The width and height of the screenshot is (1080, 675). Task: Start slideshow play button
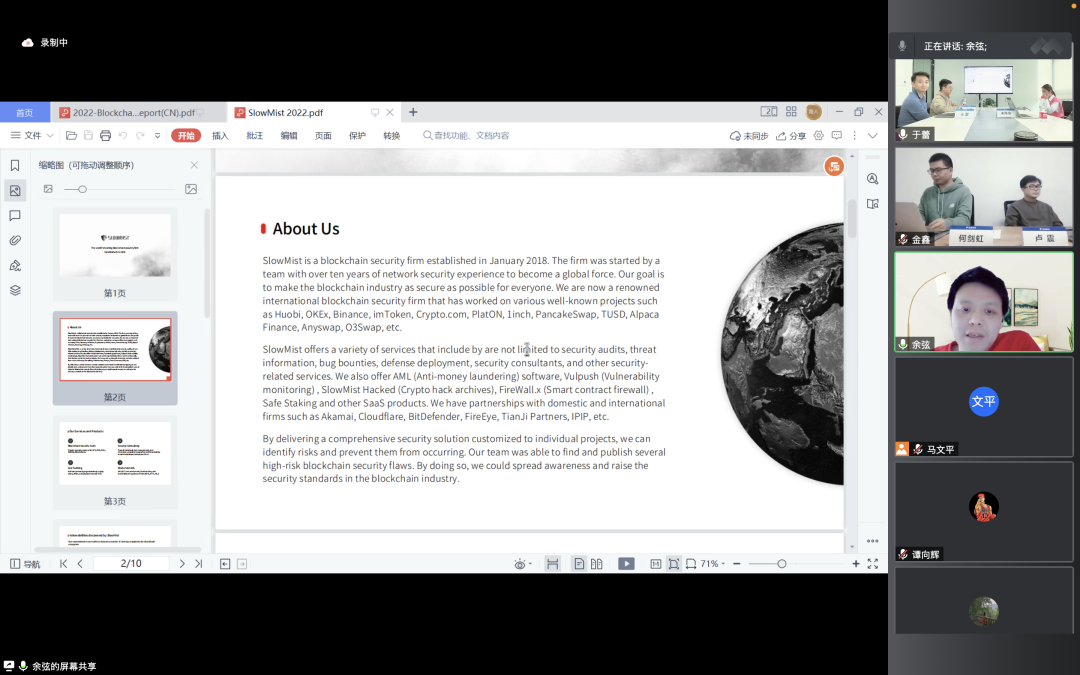(x=626, y=563)
